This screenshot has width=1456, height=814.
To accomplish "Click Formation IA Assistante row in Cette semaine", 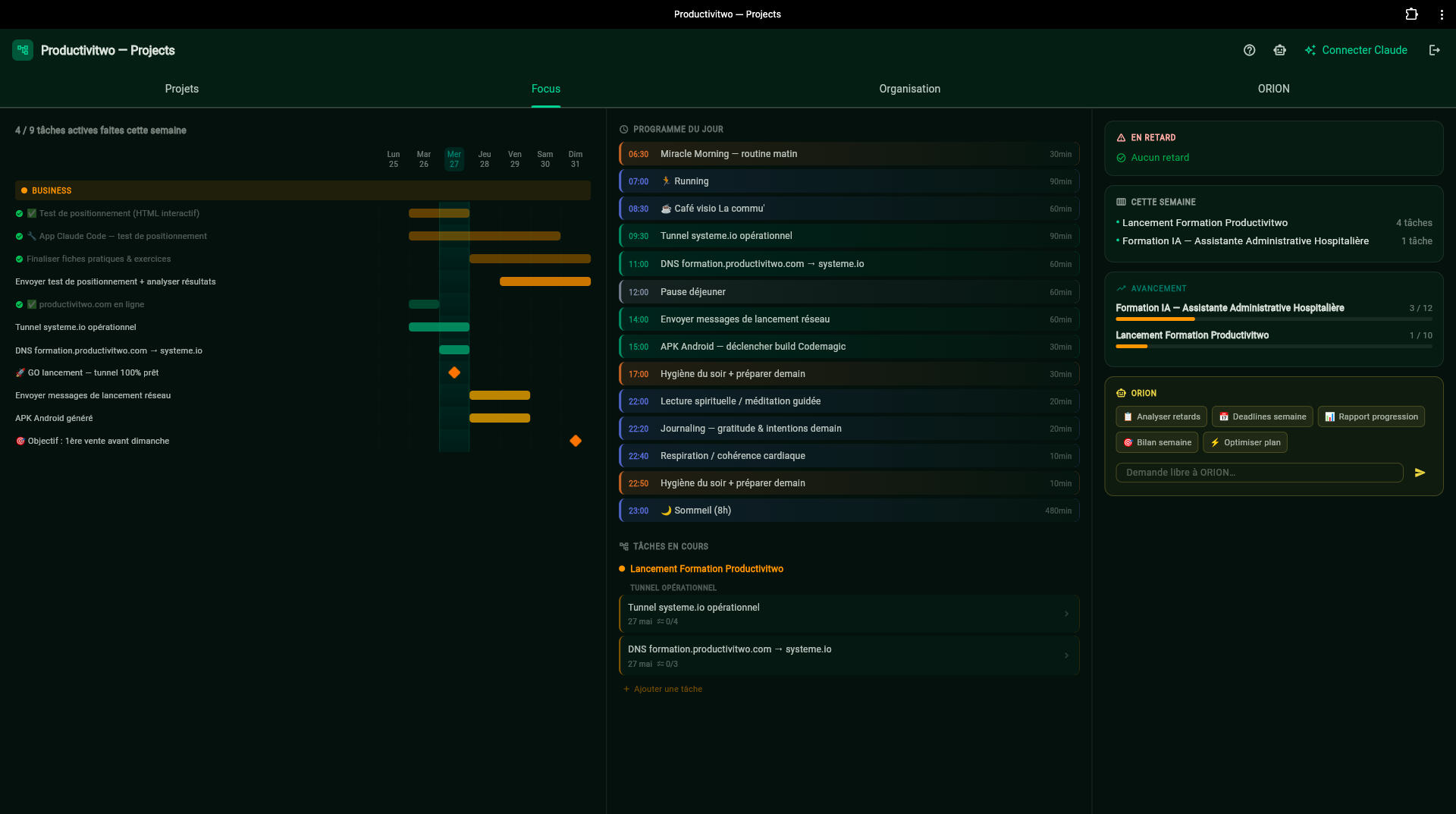I will click(1274, 241).
